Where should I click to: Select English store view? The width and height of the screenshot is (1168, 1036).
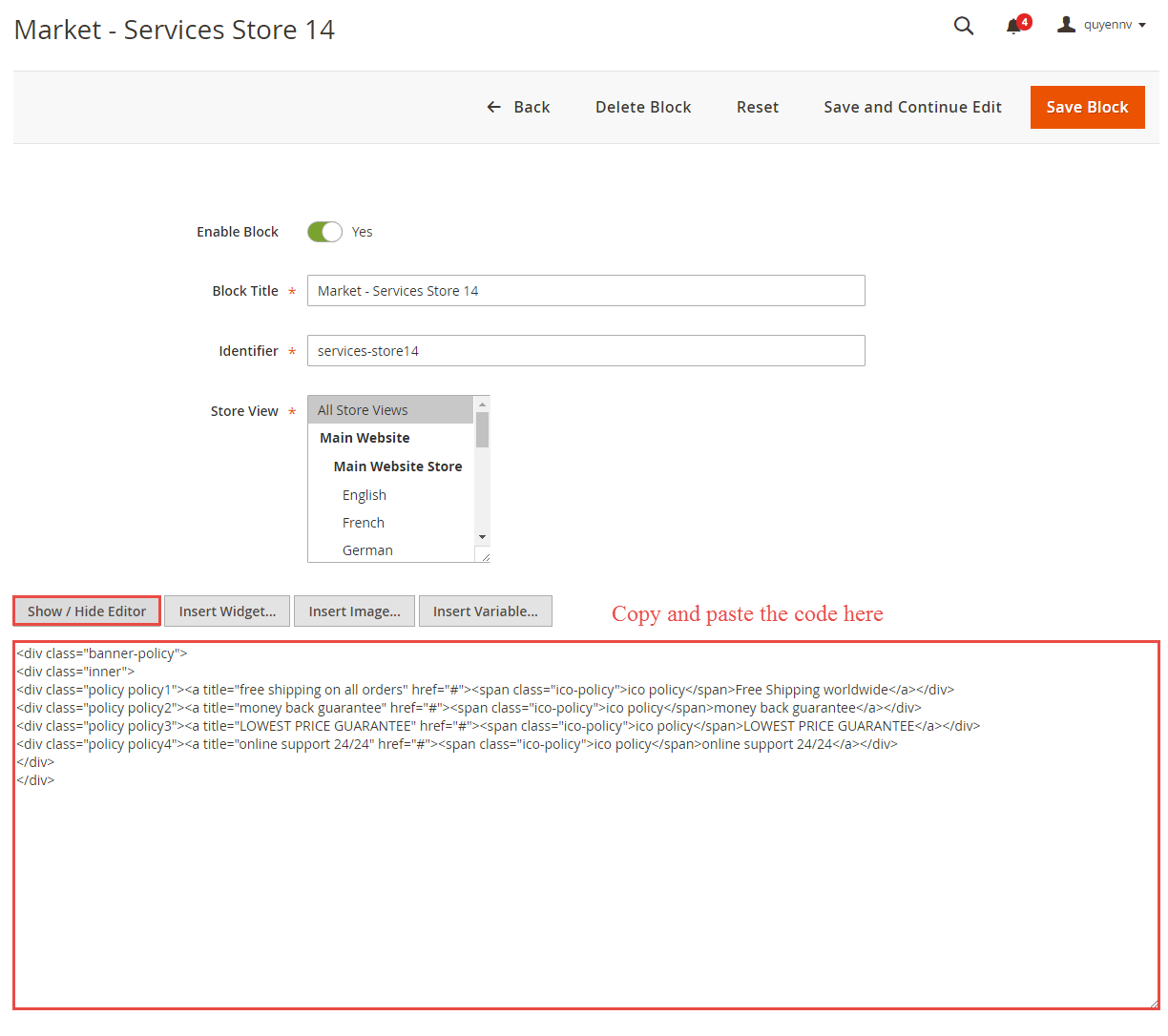point(365,495)
